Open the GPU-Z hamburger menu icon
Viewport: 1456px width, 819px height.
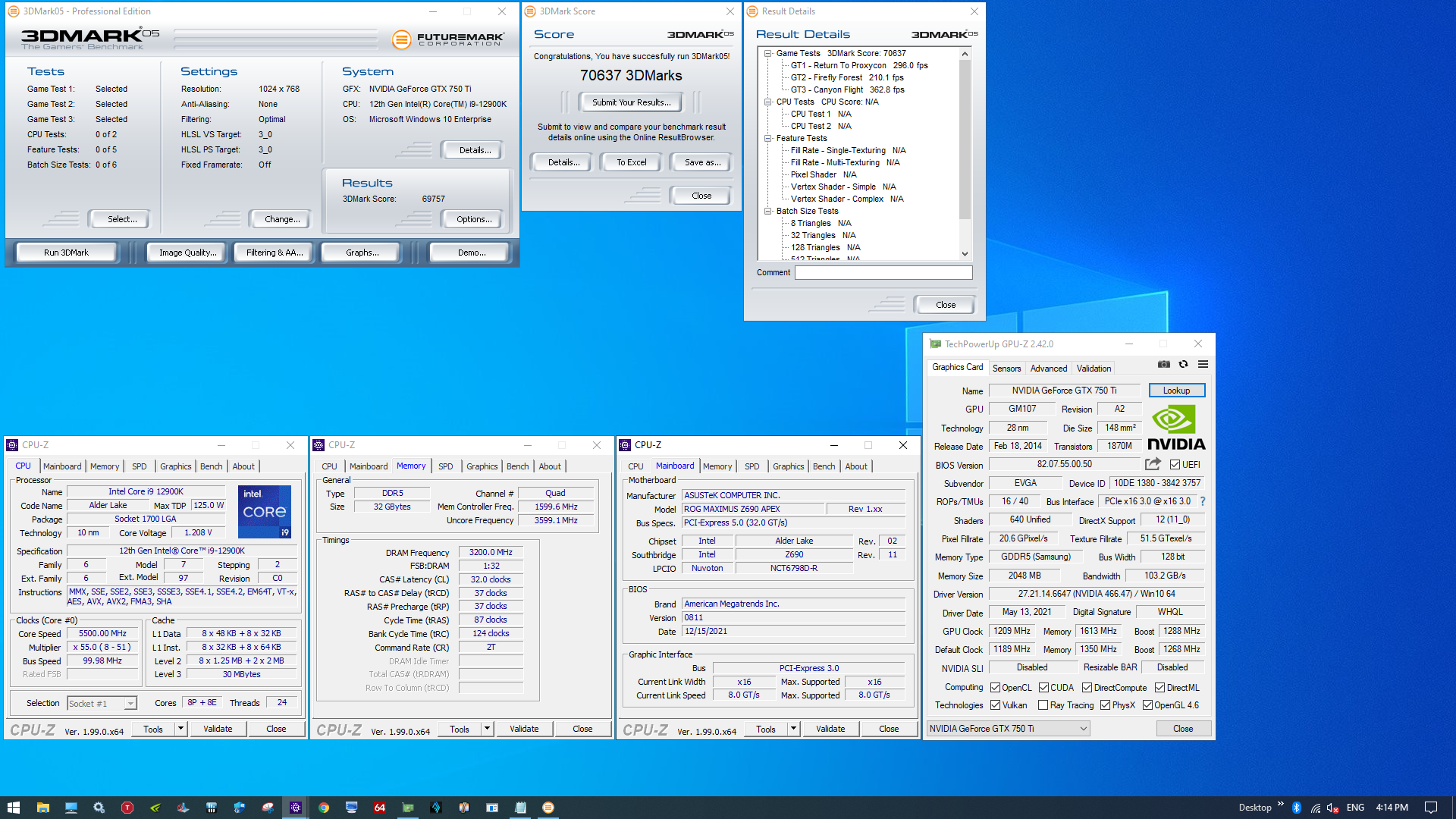(1203, 365)
